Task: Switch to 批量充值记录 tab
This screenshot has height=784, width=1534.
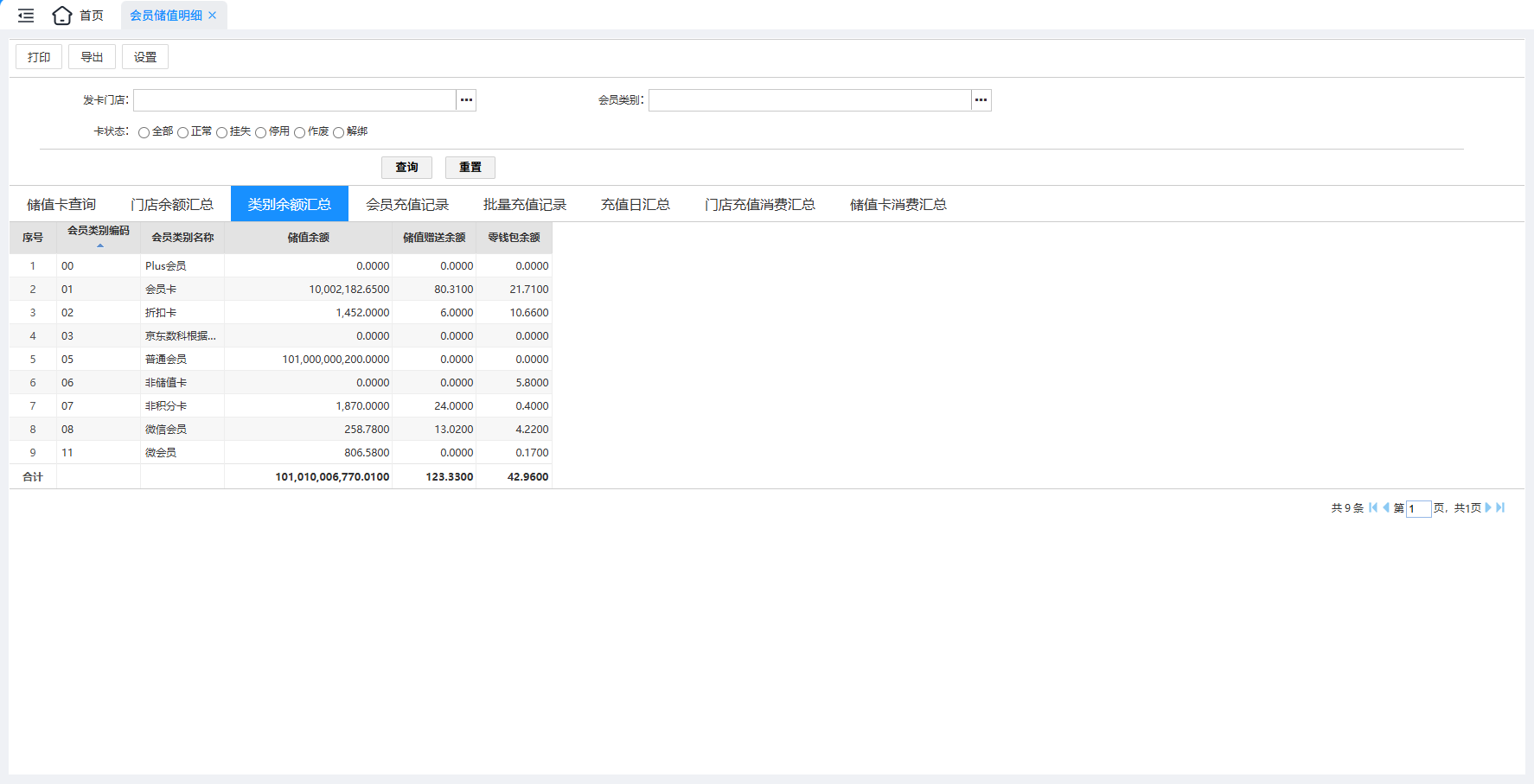Action: (x=525, y=204)
